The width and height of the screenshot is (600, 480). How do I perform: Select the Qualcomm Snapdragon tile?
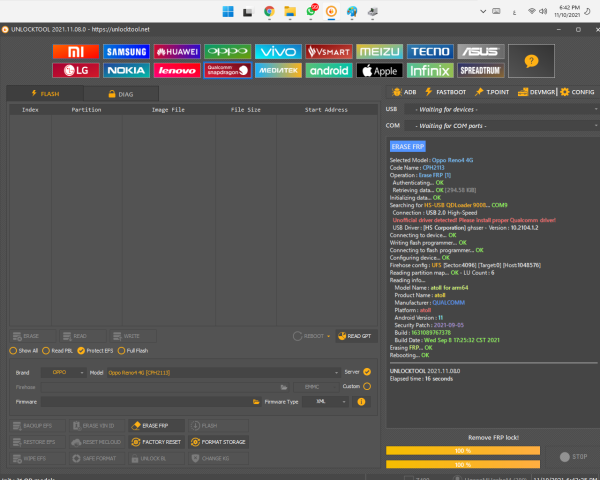pos(228,70)
